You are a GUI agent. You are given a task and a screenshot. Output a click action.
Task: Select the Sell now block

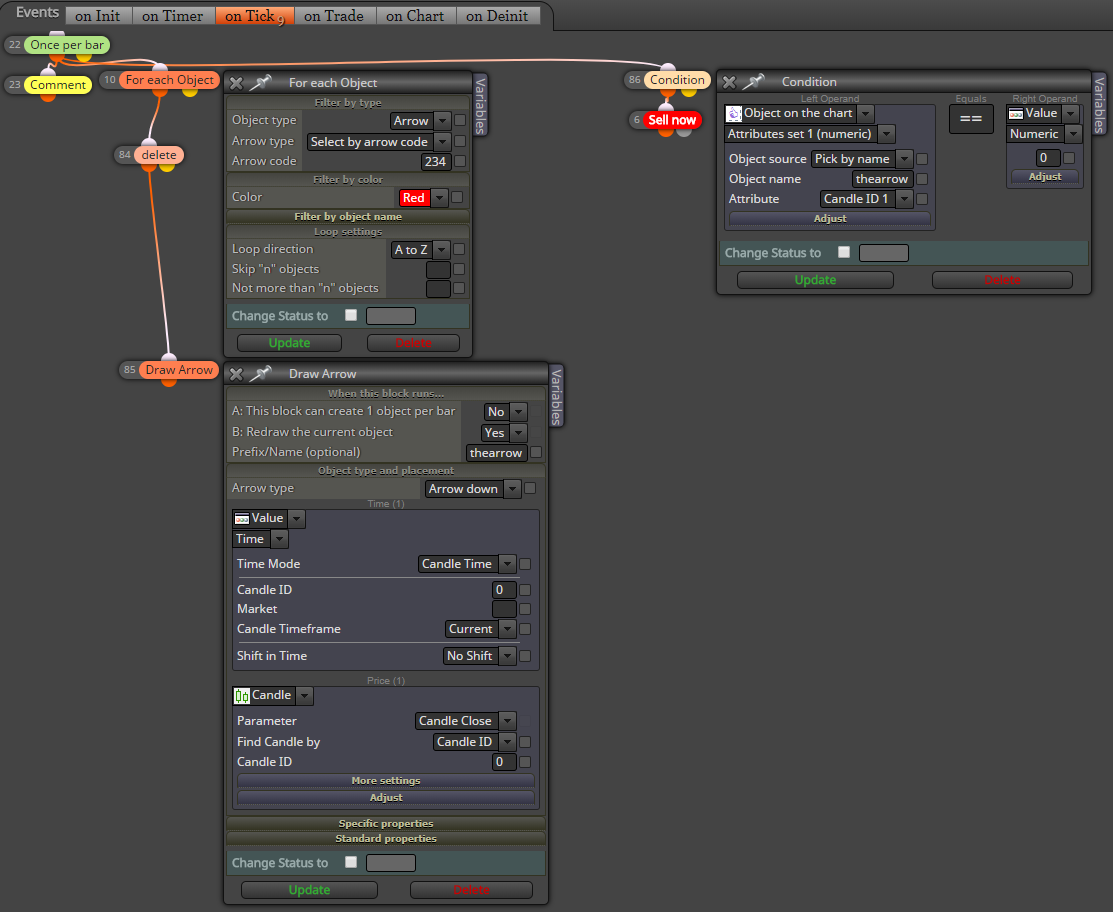click(672, 120)
